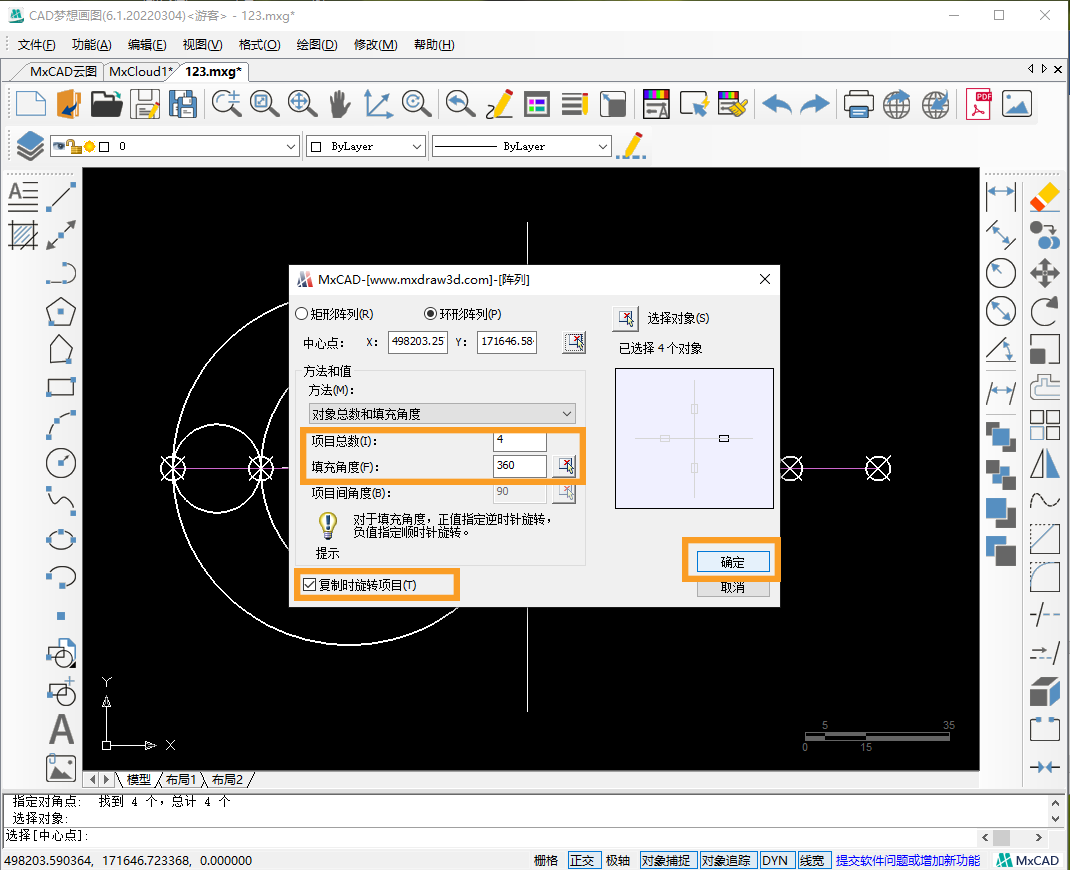
Task: Select the polar array radio button
Action: coord(431,314)
